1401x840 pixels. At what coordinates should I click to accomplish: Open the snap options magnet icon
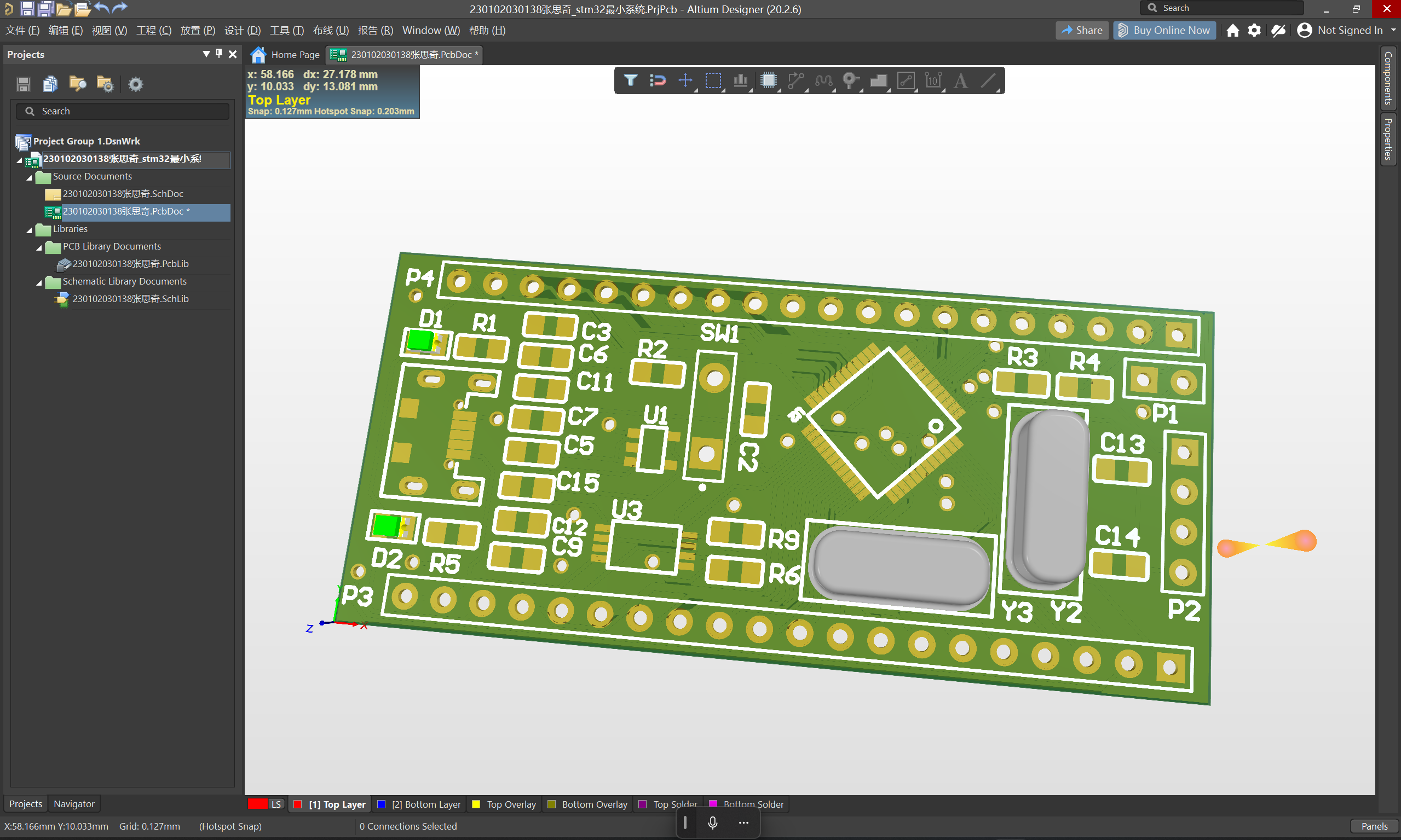658,80
